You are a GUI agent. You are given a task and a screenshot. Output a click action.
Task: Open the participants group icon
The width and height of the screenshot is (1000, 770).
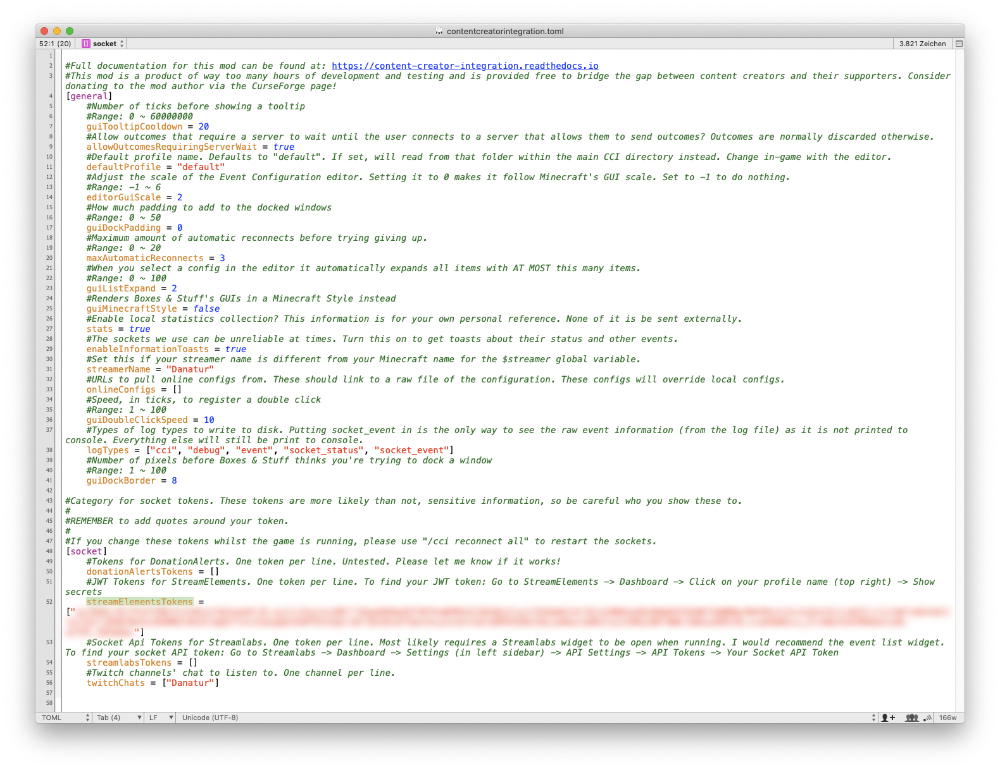point(911,717)
